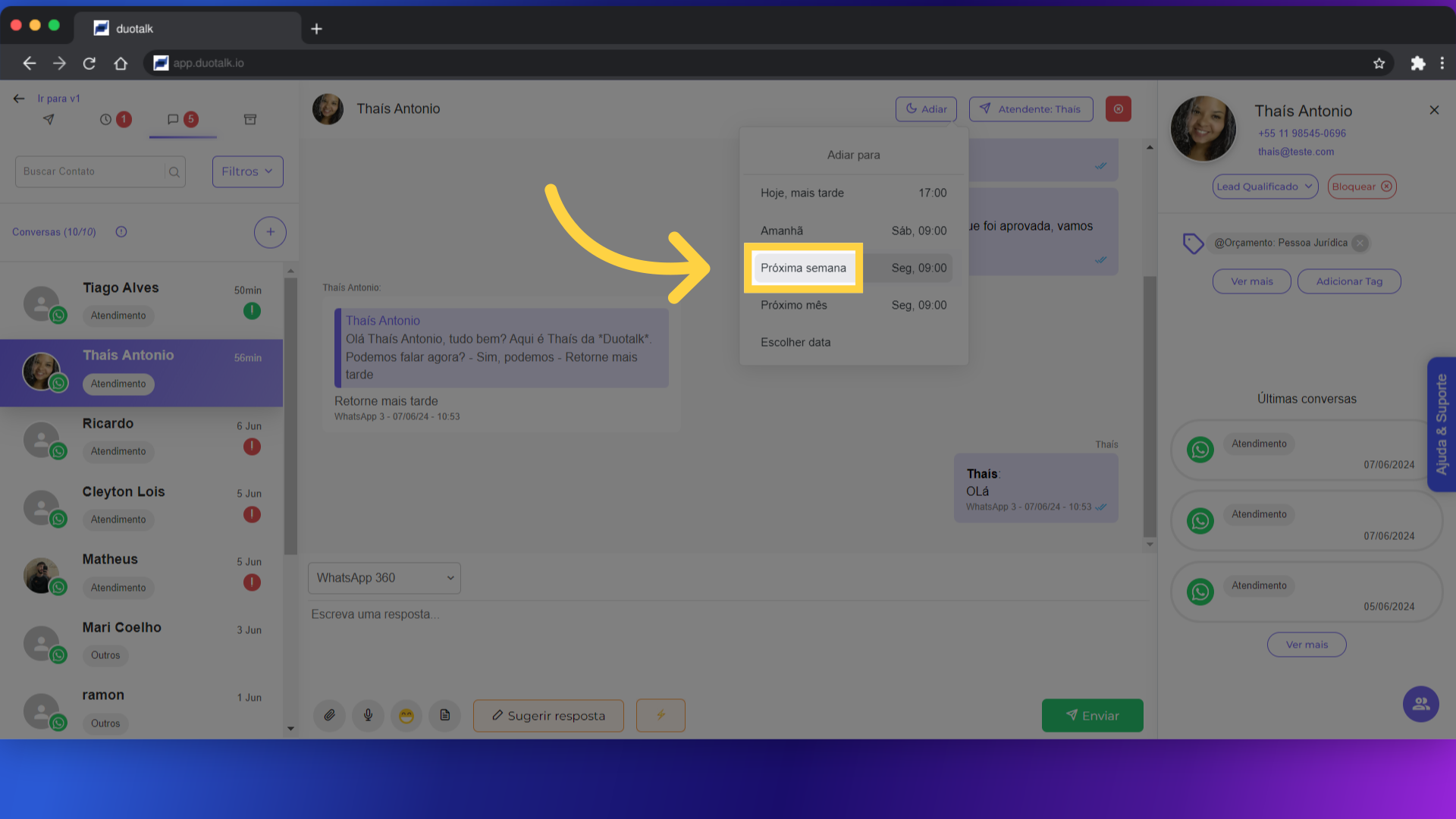This screenshot has width=1456, height=819.
Task: Remove the Orçamento Pessoa Jurídica tag
Action: (1360, 243)
